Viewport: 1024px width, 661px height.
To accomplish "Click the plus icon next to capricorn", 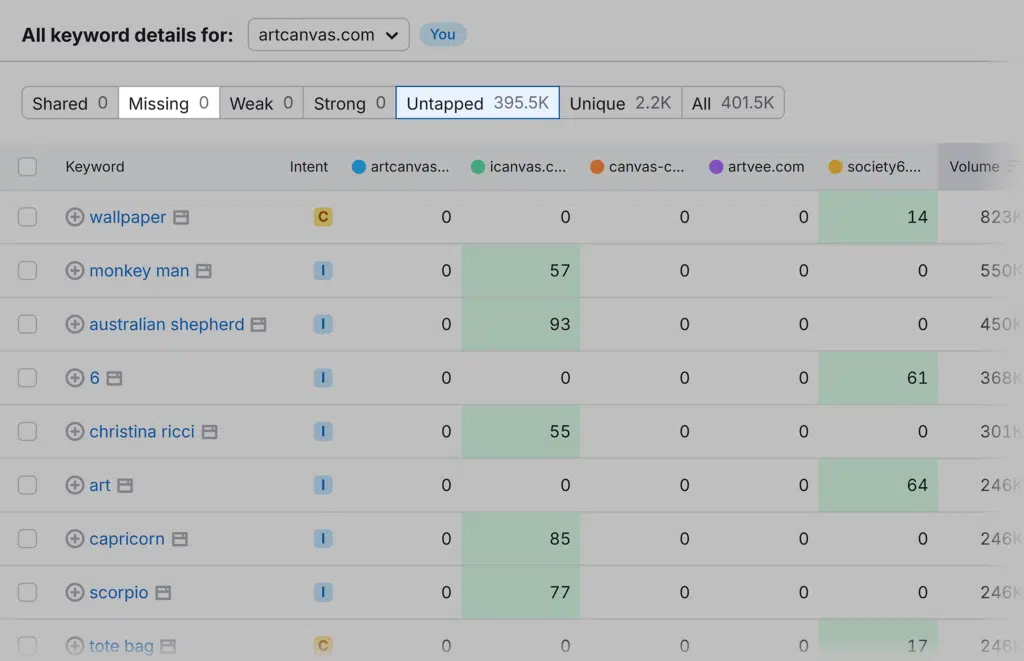I will click(x=75, y=539).
